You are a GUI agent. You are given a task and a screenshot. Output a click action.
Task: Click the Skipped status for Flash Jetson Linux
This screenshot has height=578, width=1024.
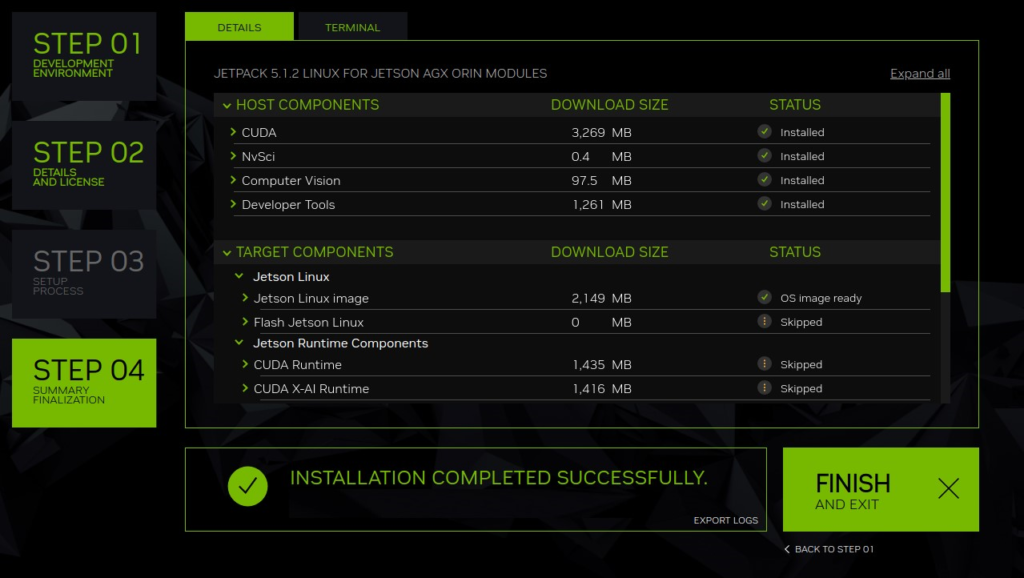point(801,322)
